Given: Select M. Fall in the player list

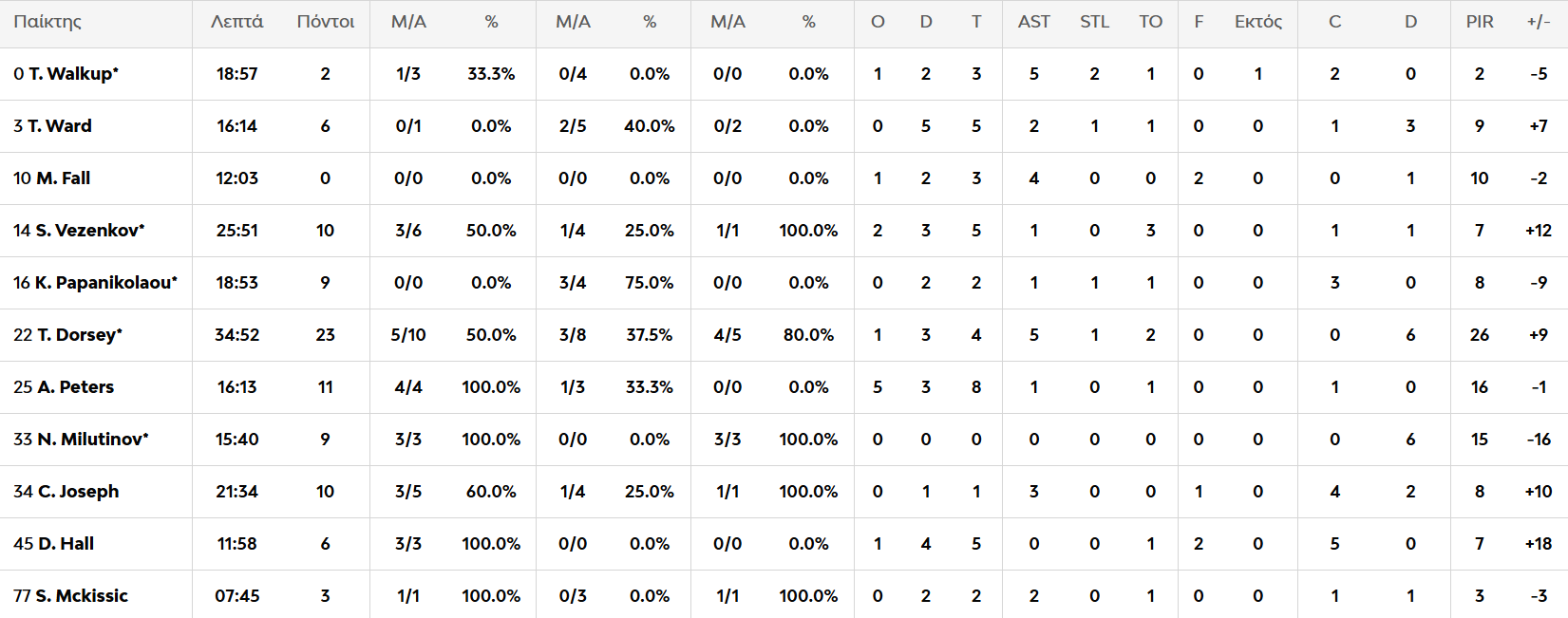Looking at the screenshot, I should 63,178.
